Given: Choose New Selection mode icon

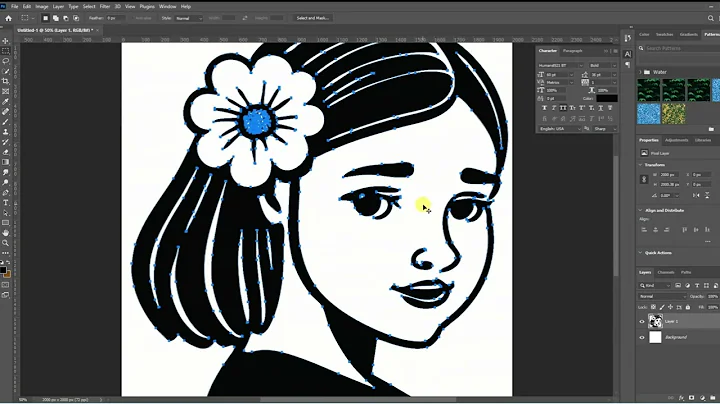Looking at the screenshot, I should click(45, 18).
